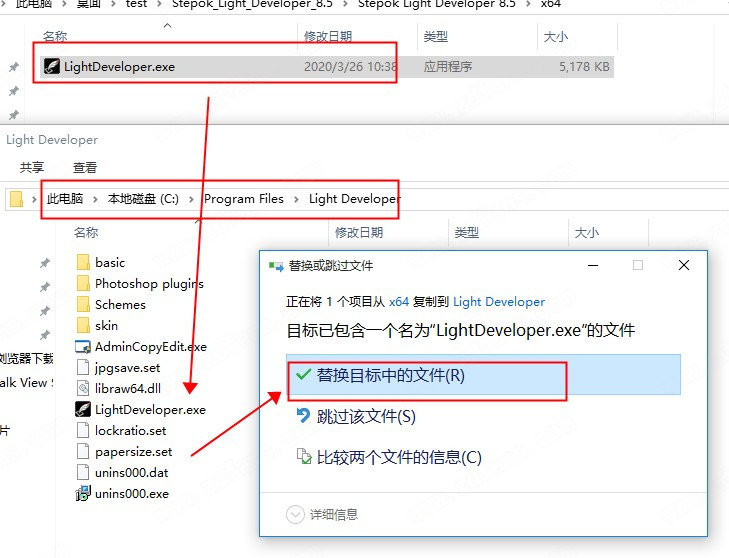Sort lower window by 类型 column
Screen dimensions: 729x558
pyautogui.click(x=467, y=232)
